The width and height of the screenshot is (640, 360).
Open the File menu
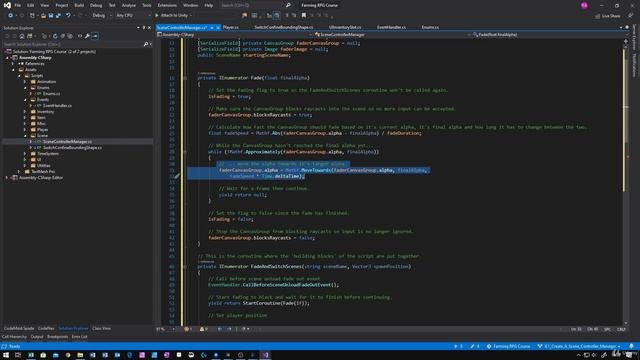[18, 5]
